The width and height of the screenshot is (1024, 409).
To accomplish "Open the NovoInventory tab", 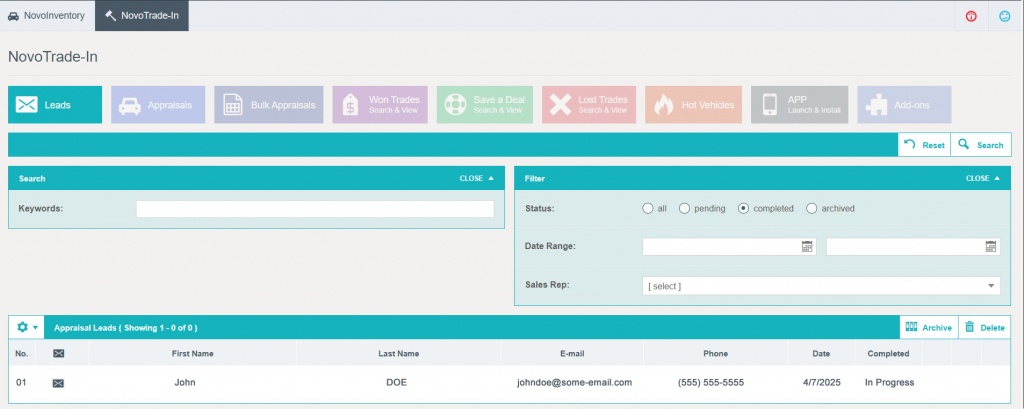I will [47, 16].
